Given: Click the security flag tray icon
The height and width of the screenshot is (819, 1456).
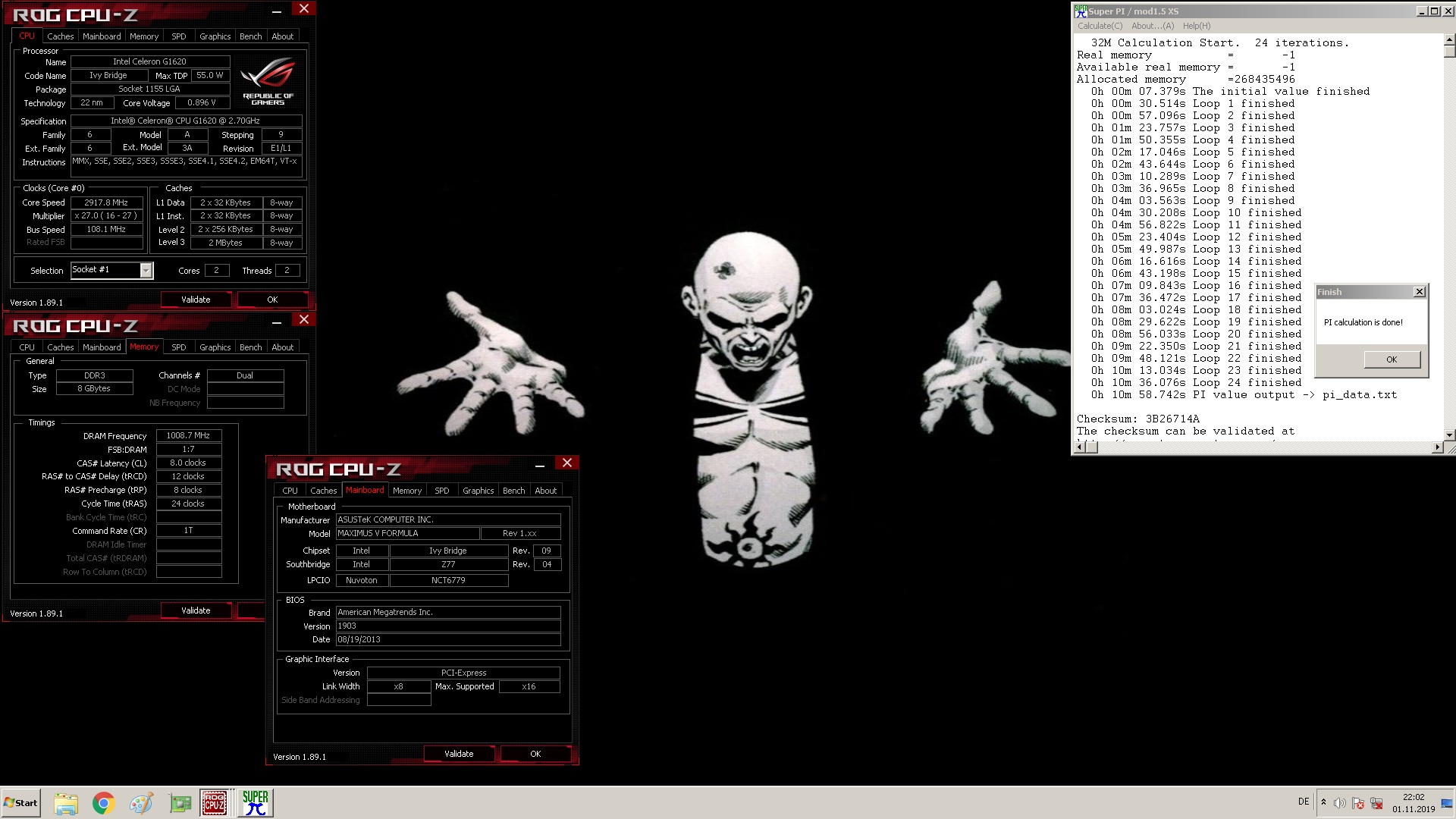Looking at the screenshot, I should click(1358, 803).
